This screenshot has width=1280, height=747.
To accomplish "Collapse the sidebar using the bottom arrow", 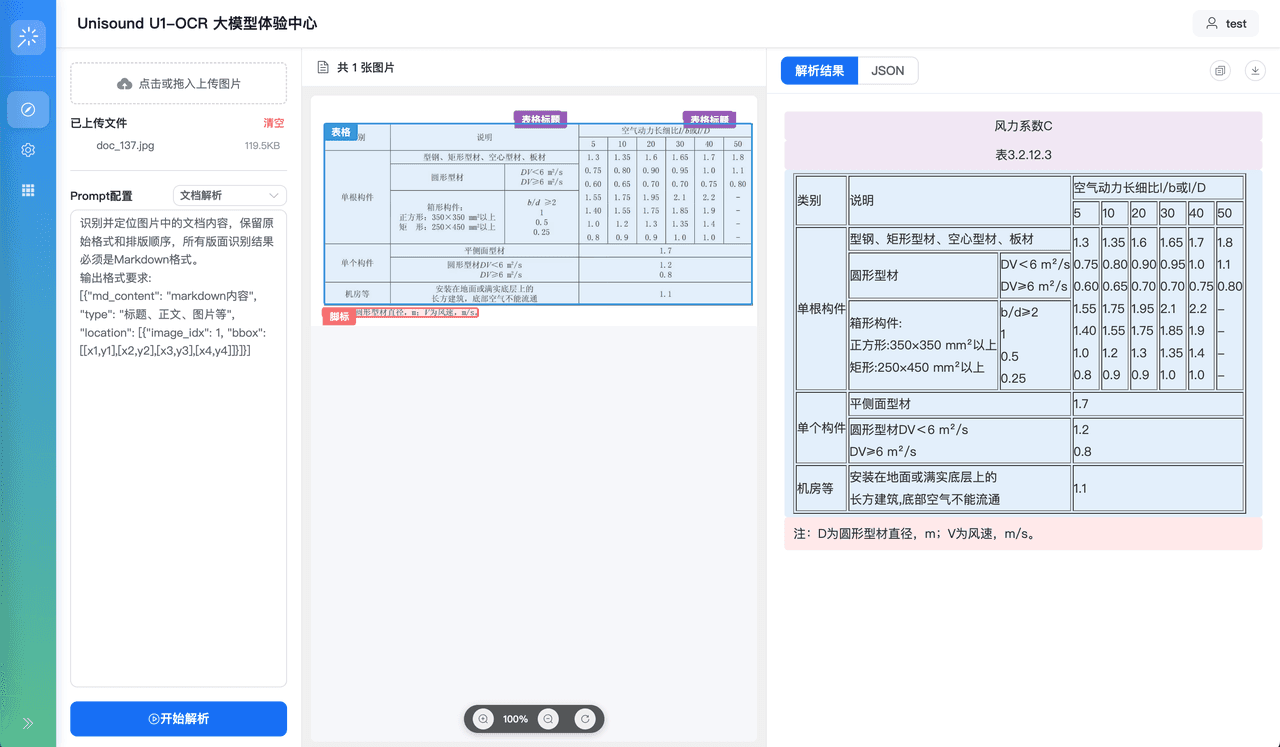I will [27, 723].
